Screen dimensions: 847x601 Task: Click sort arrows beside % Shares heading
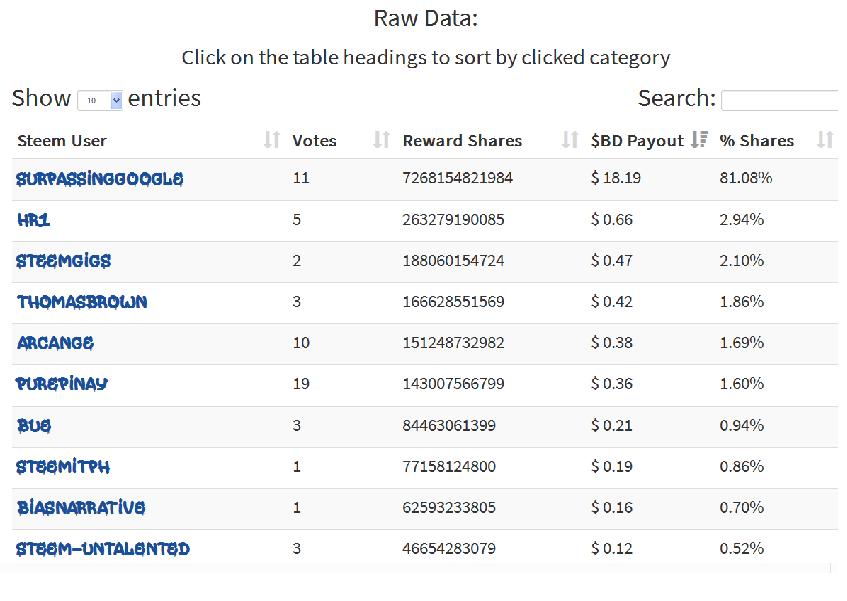pos(825,140)
